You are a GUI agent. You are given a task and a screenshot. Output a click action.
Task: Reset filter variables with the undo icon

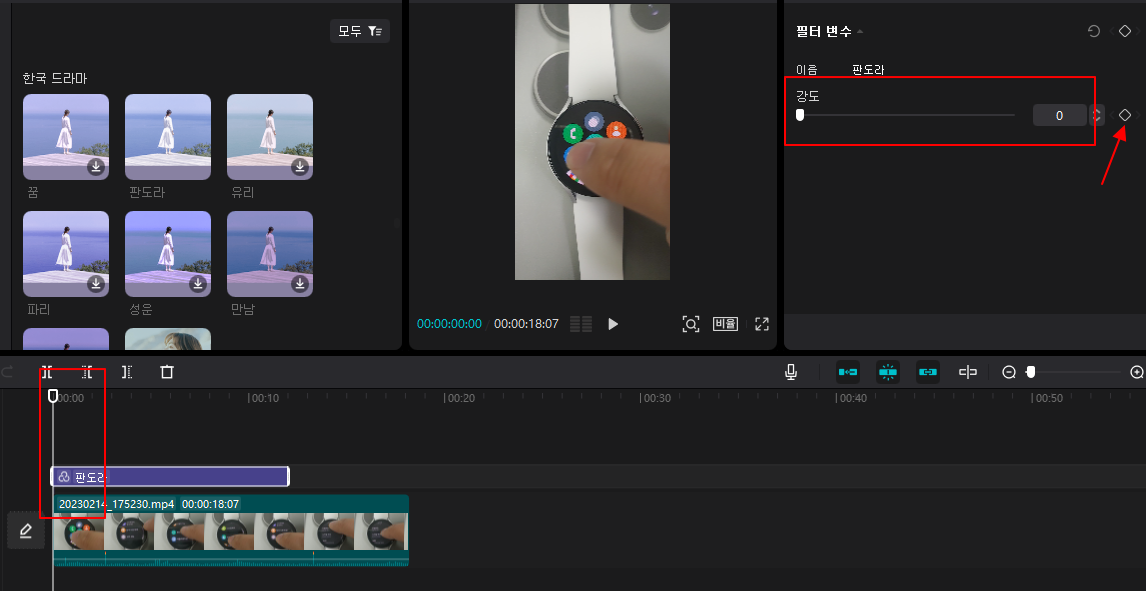coord(1094,31)
